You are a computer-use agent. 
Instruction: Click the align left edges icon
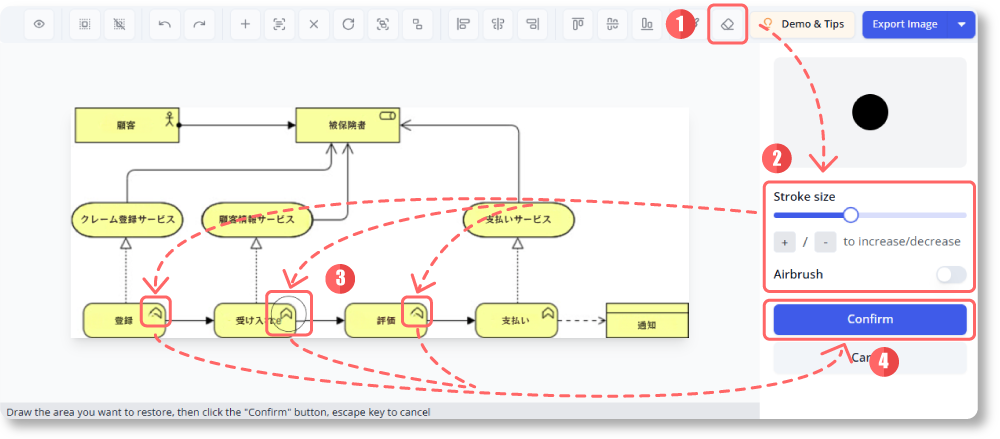(x=463, y=24)
